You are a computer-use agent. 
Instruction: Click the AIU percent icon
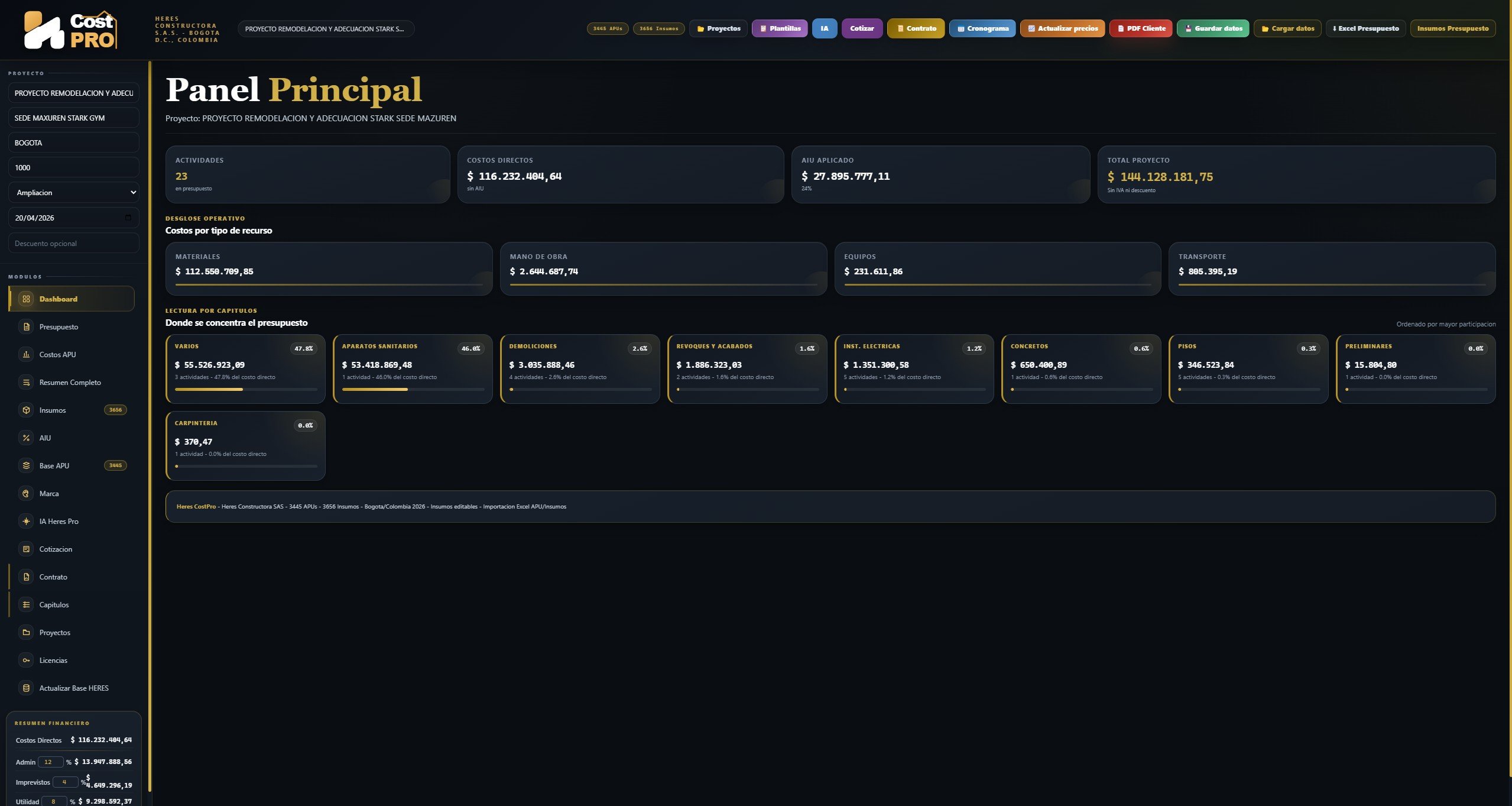point(26,438)
